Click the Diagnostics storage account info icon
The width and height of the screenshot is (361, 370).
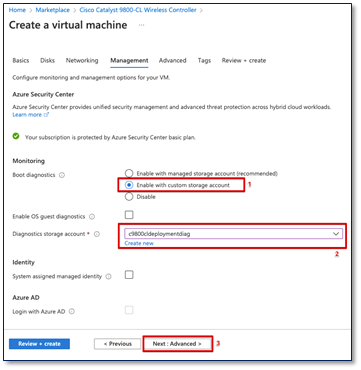pos(97,234)
